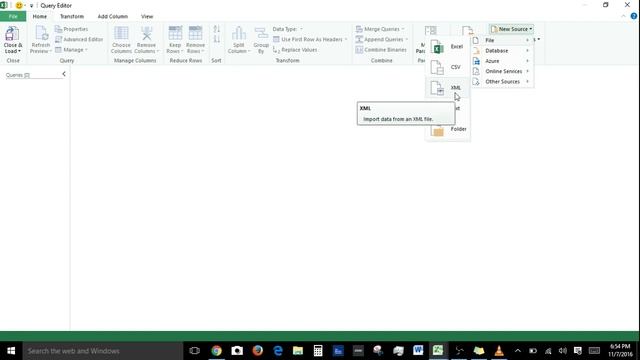Click Replace Values in Transform group
Viewport: 640px width, 360px height.
(x=295, y=50)
